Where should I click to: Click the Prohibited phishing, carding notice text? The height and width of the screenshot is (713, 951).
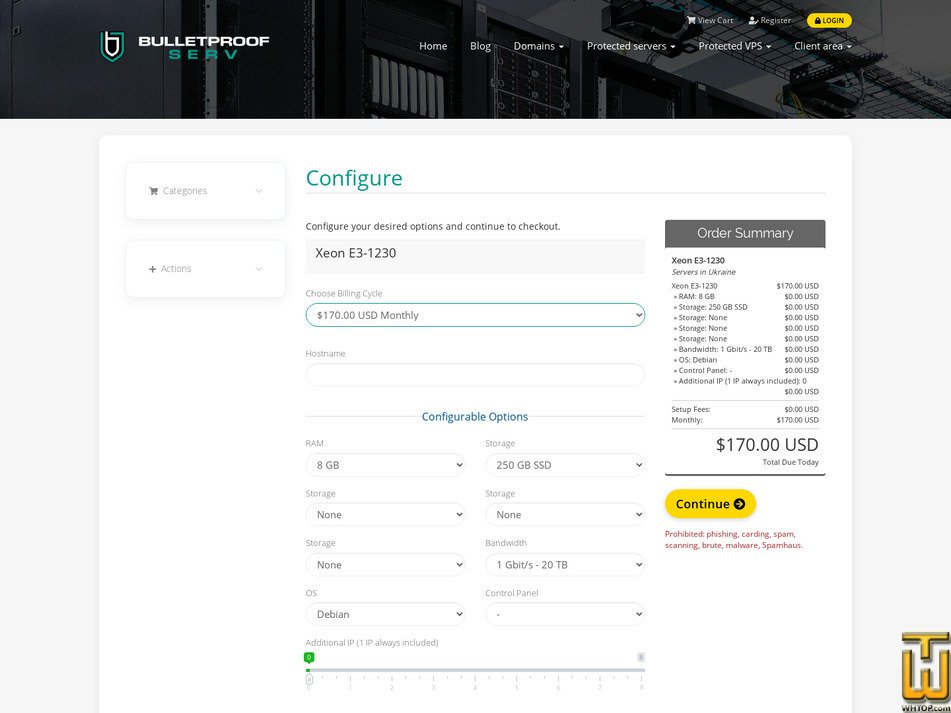click(x=734, y=540)
